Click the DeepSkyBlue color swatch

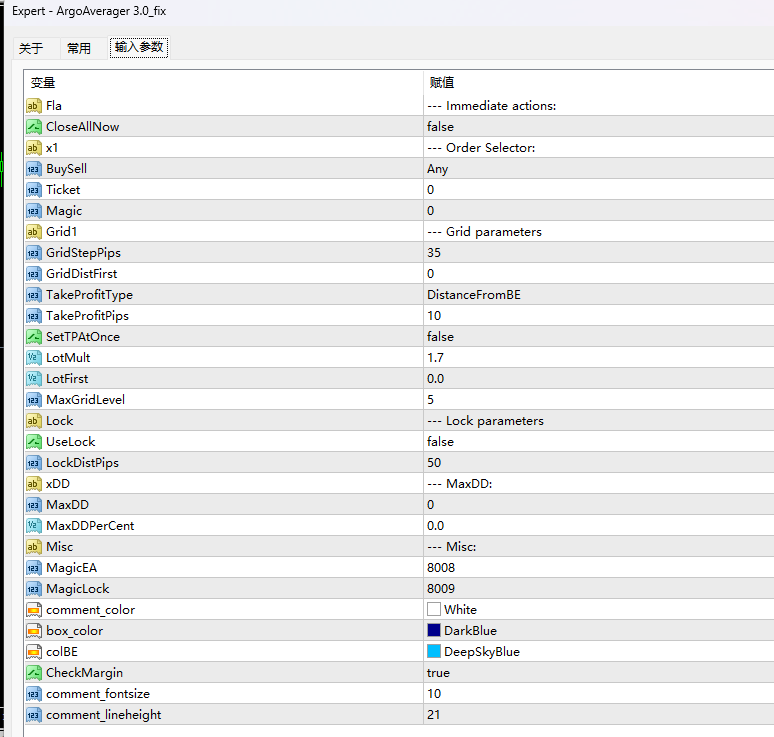point(434,651)
